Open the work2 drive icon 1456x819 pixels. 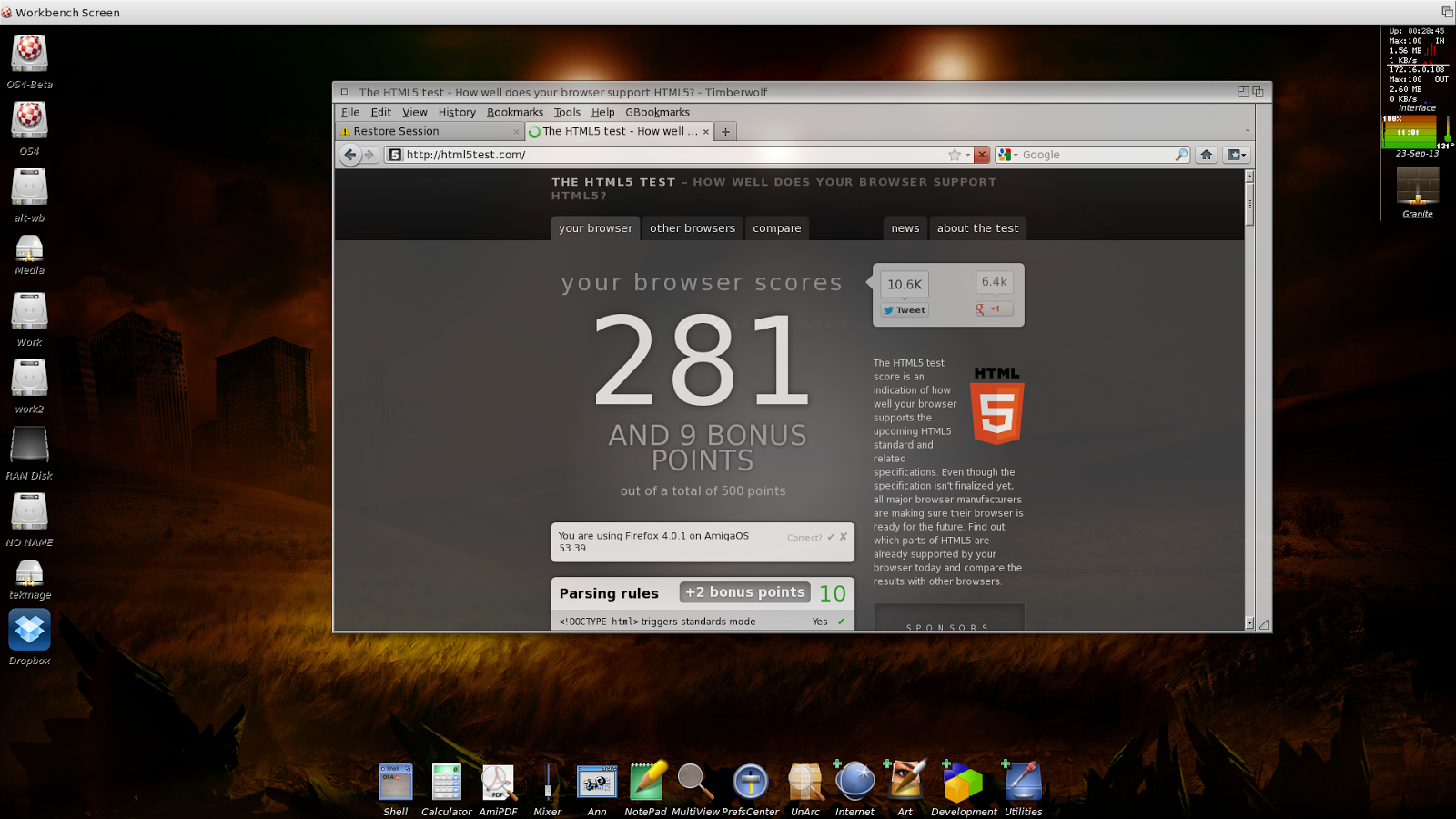click(x=29, y=378)
